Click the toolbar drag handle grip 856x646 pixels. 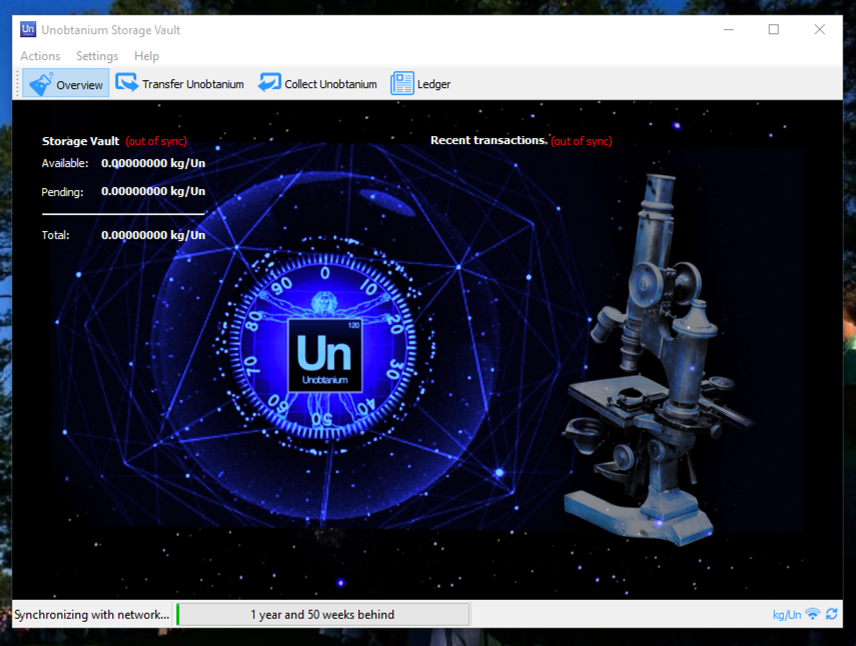[18, 84]
